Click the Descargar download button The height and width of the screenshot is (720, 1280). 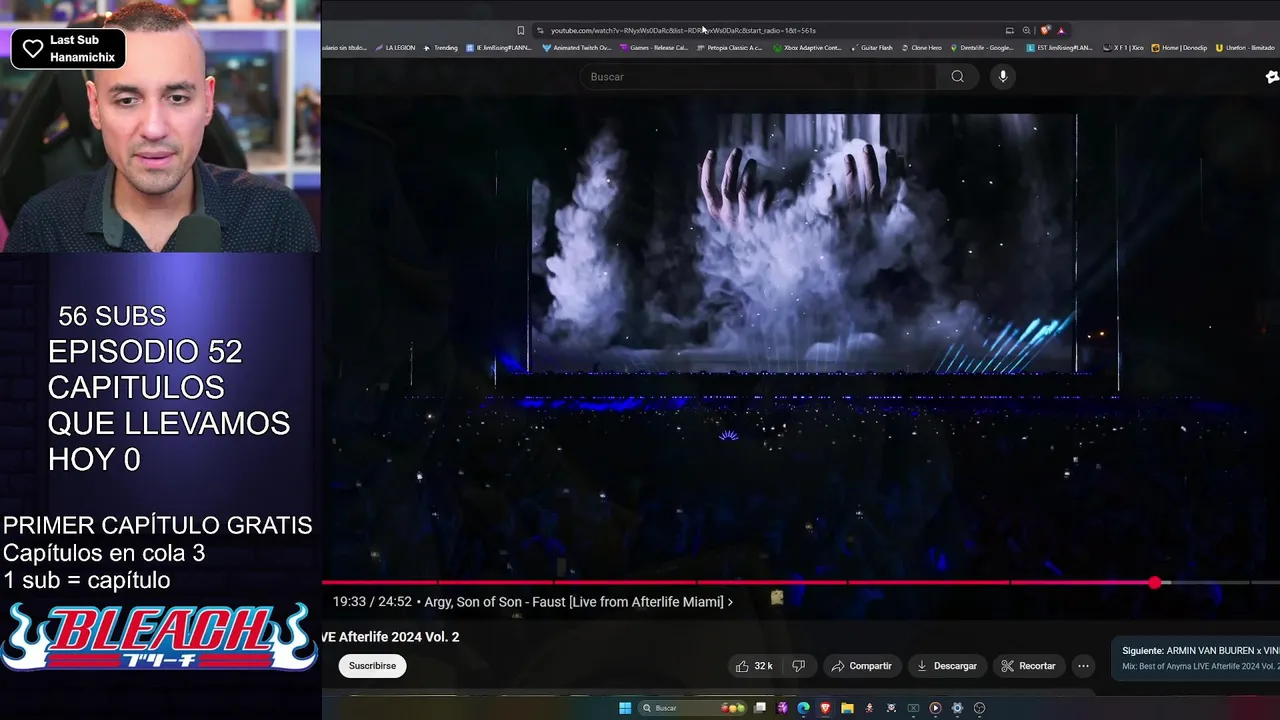(946, 666)
